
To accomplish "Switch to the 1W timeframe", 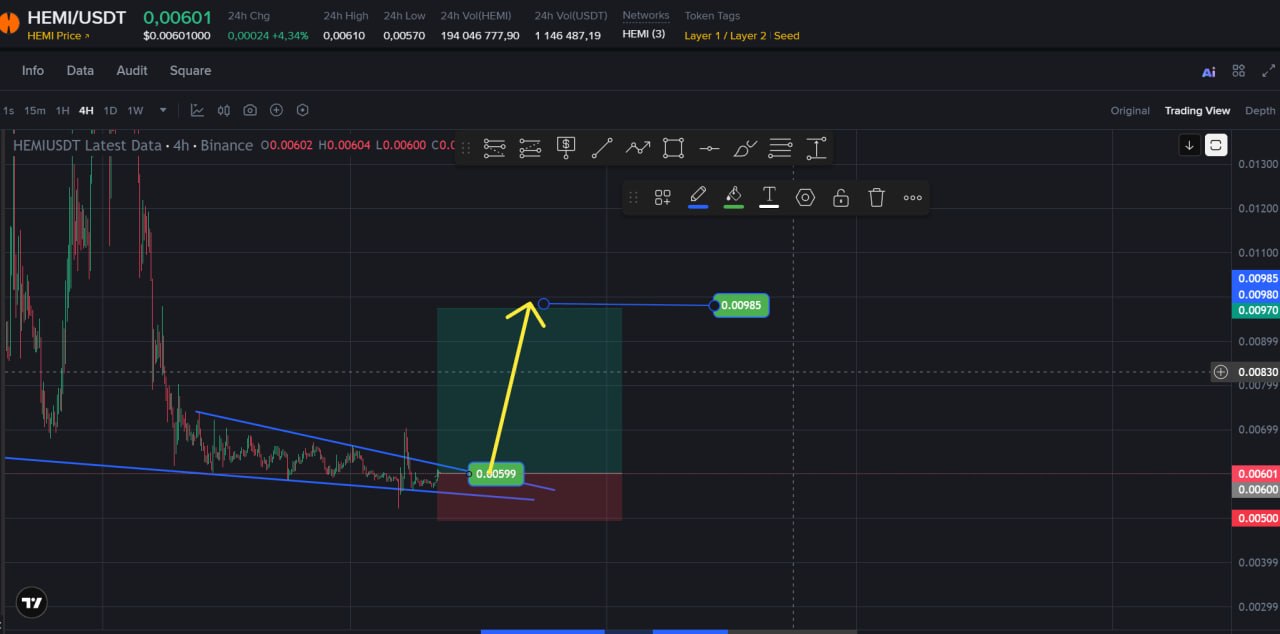I will 135,110.
